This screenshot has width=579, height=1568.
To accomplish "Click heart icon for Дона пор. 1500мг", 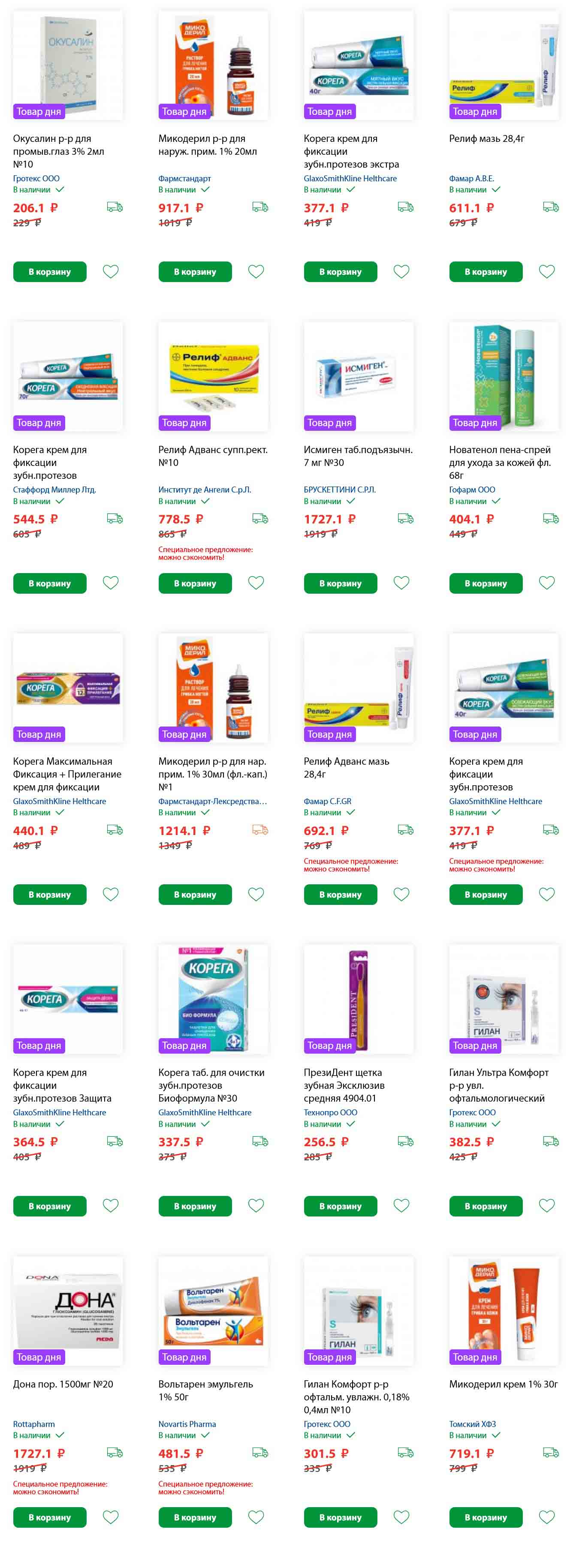I will point(111,1517).
